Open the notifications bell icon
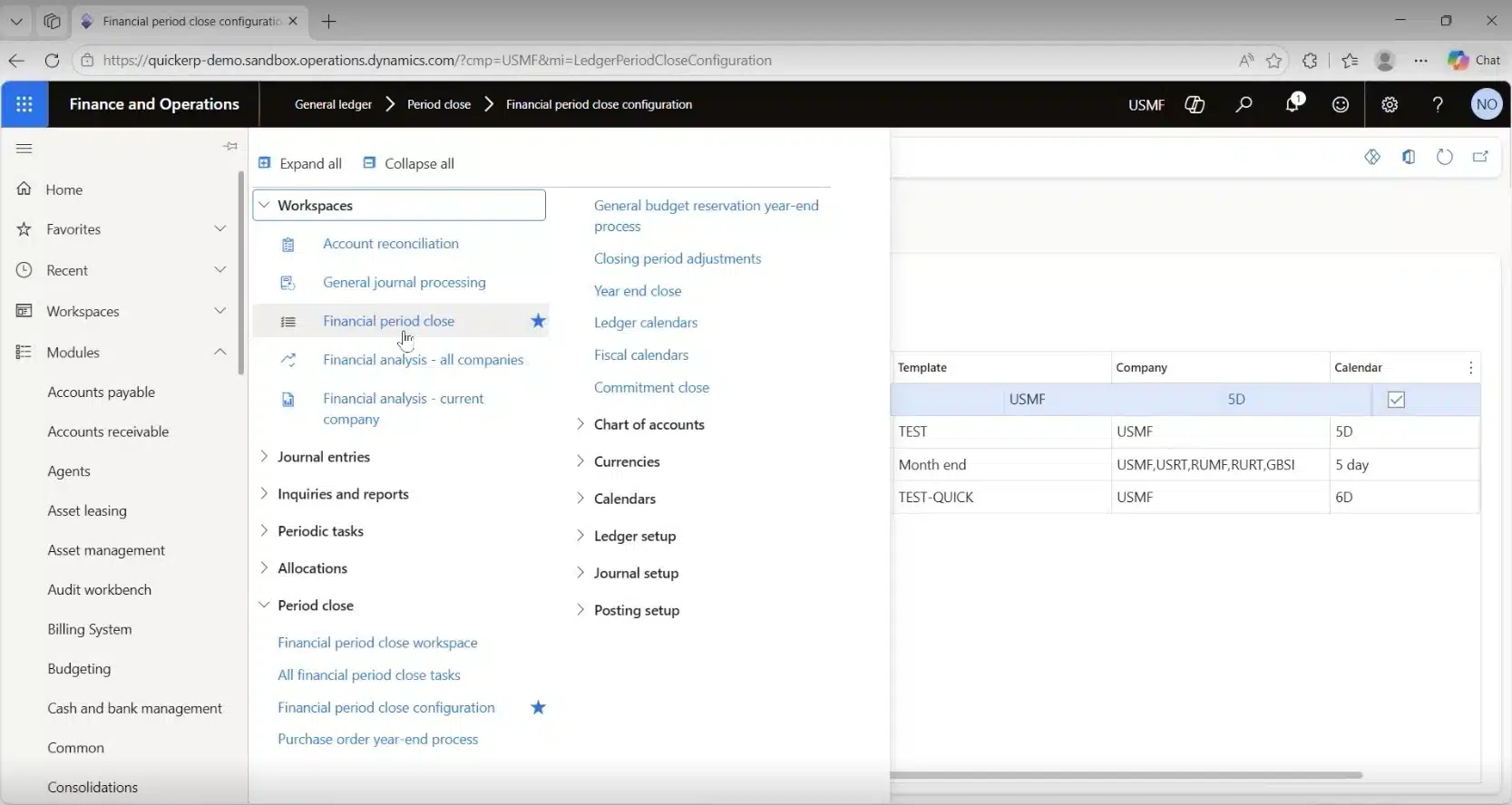Image resolution: width=1512 pixels, height=805 pixels. pos(1293,103)
